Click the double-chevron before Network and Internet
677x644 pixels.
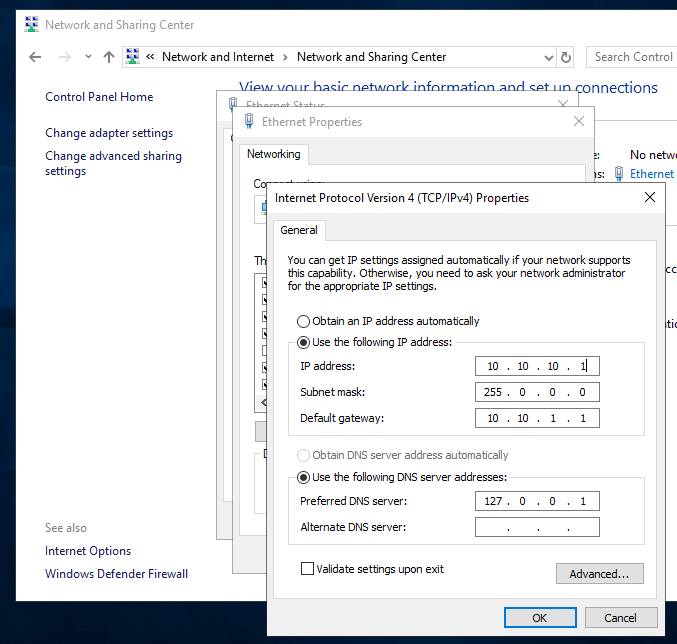click(150, 57)
